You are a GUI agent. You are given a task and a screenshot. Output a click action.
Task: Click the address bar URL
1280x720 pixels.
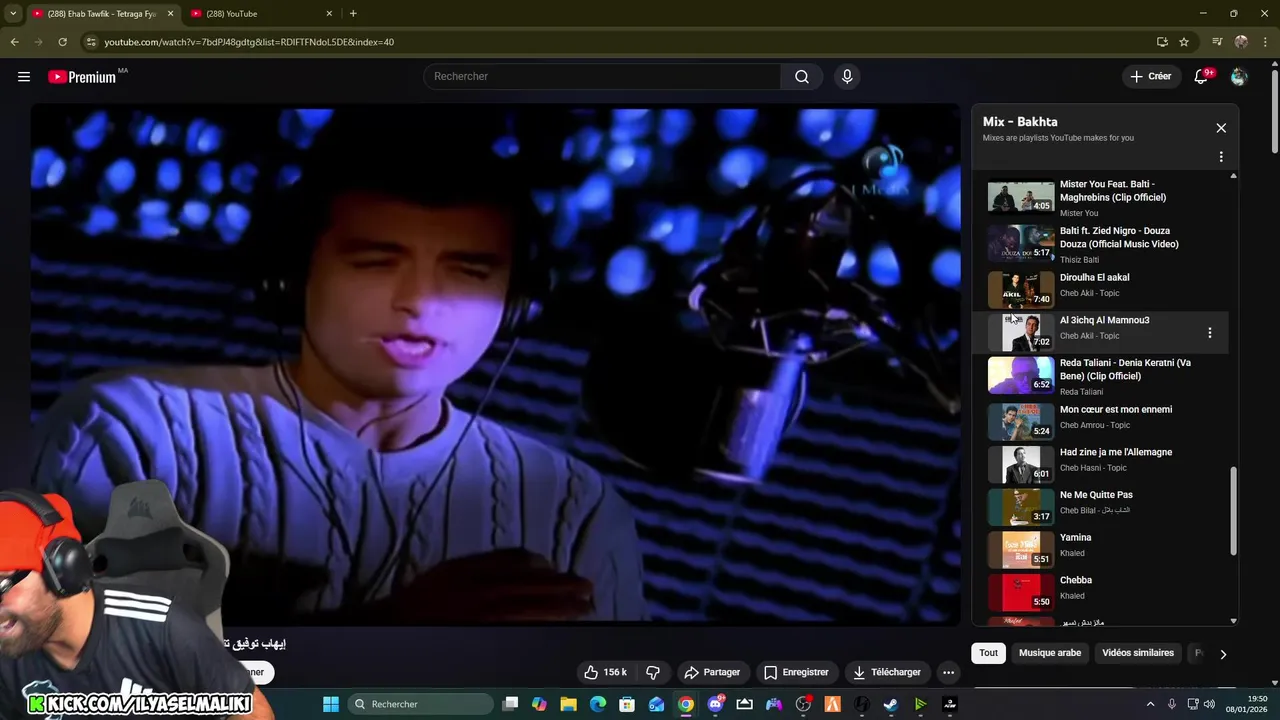[x=249, y=42]
